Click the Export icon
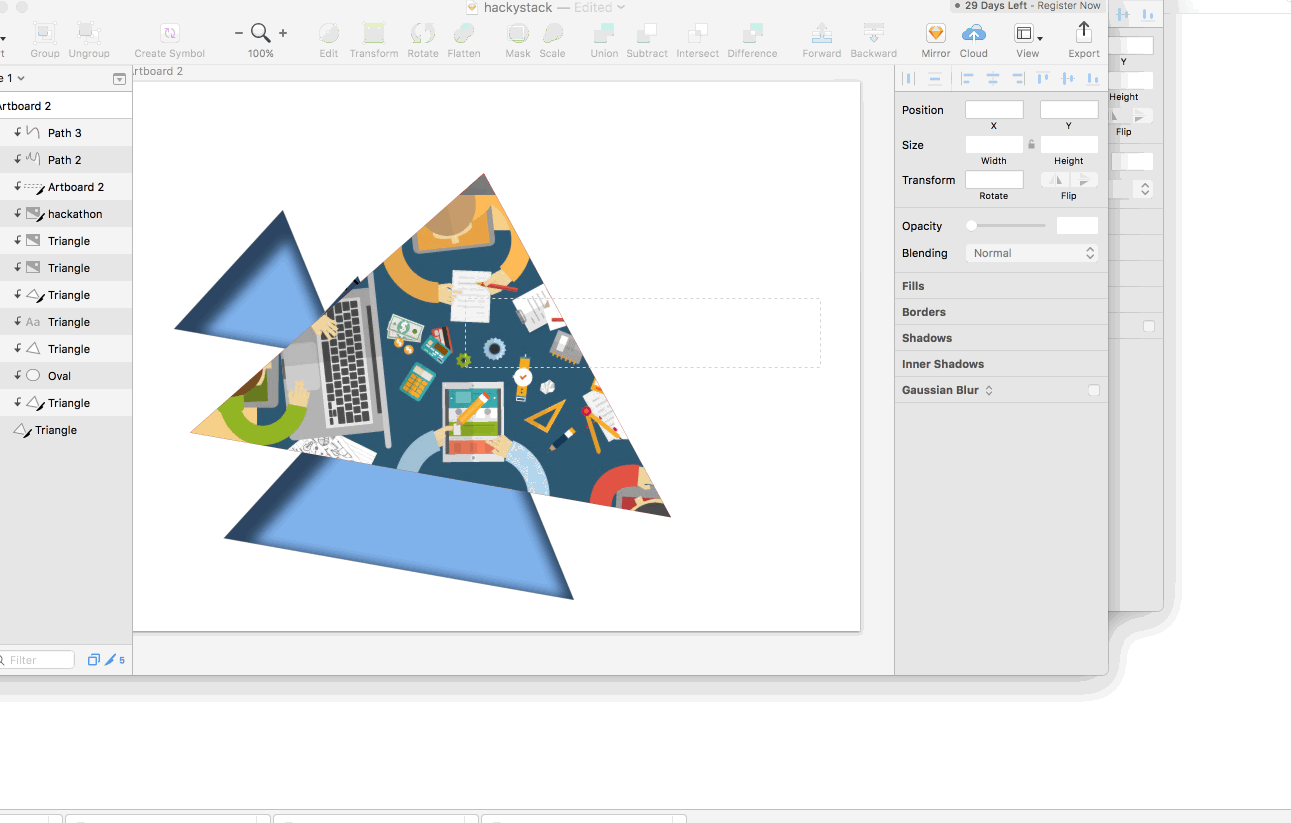This screenshot has height=823, width=1291. coord(1084,33)
